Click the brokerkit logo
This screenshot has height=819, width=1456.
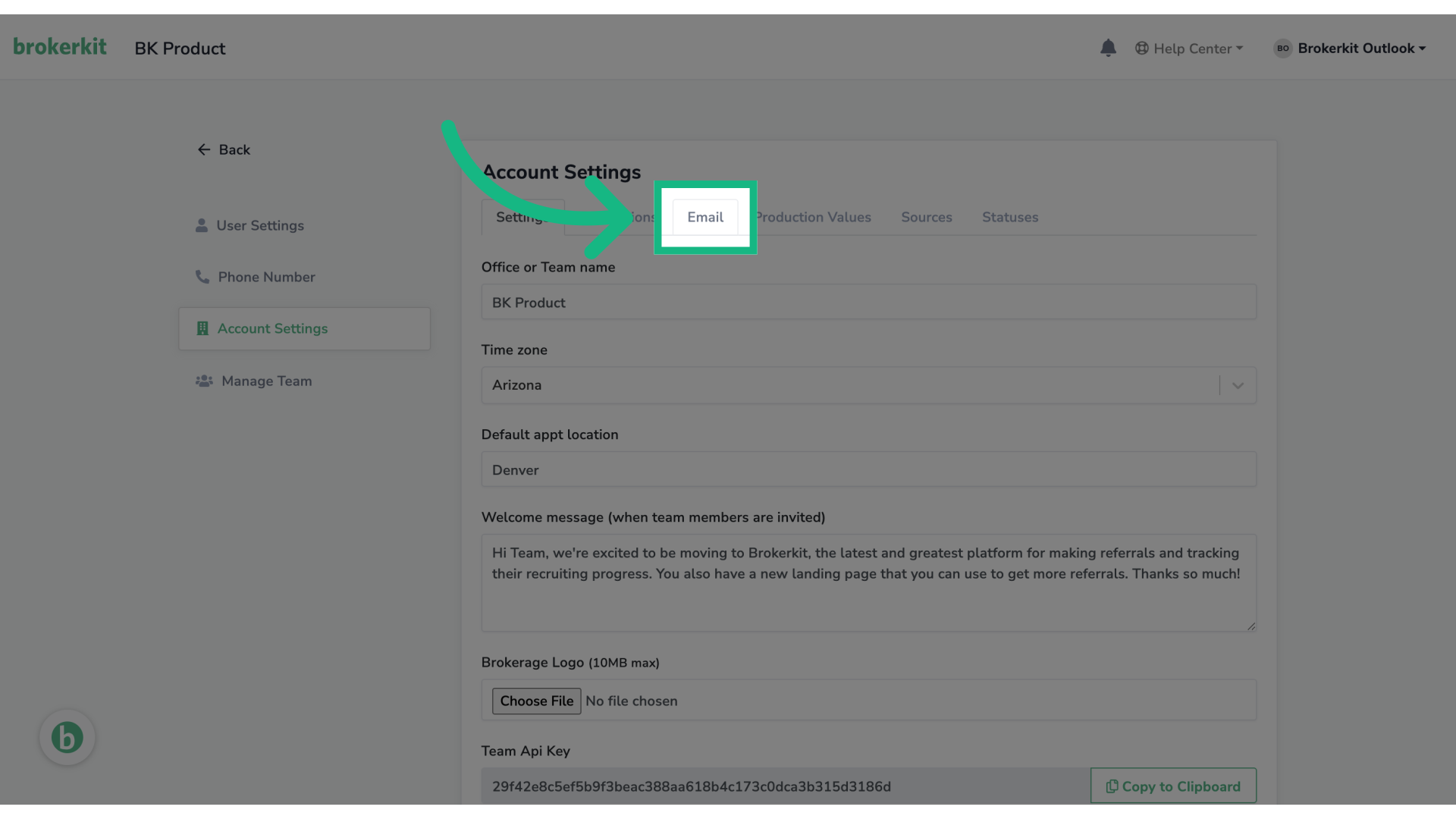click(x=60, y=47)
